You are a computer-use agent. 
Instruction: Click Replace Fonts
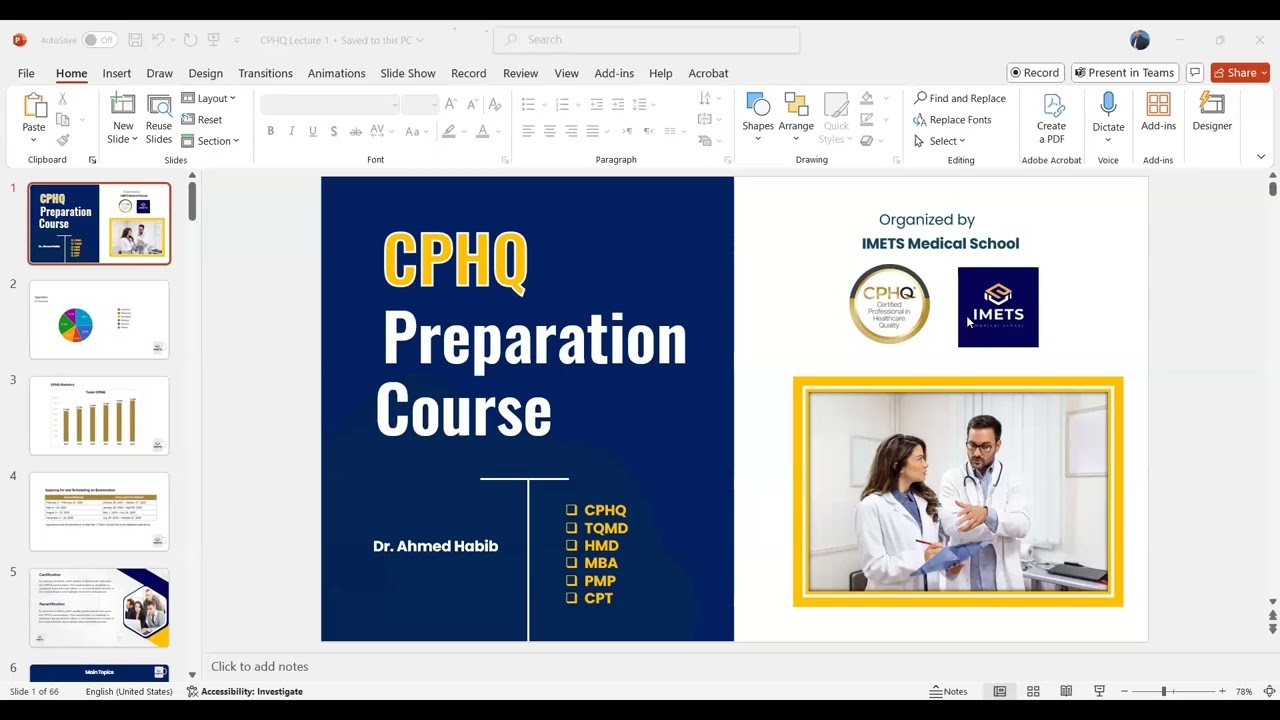pos(952,120)
